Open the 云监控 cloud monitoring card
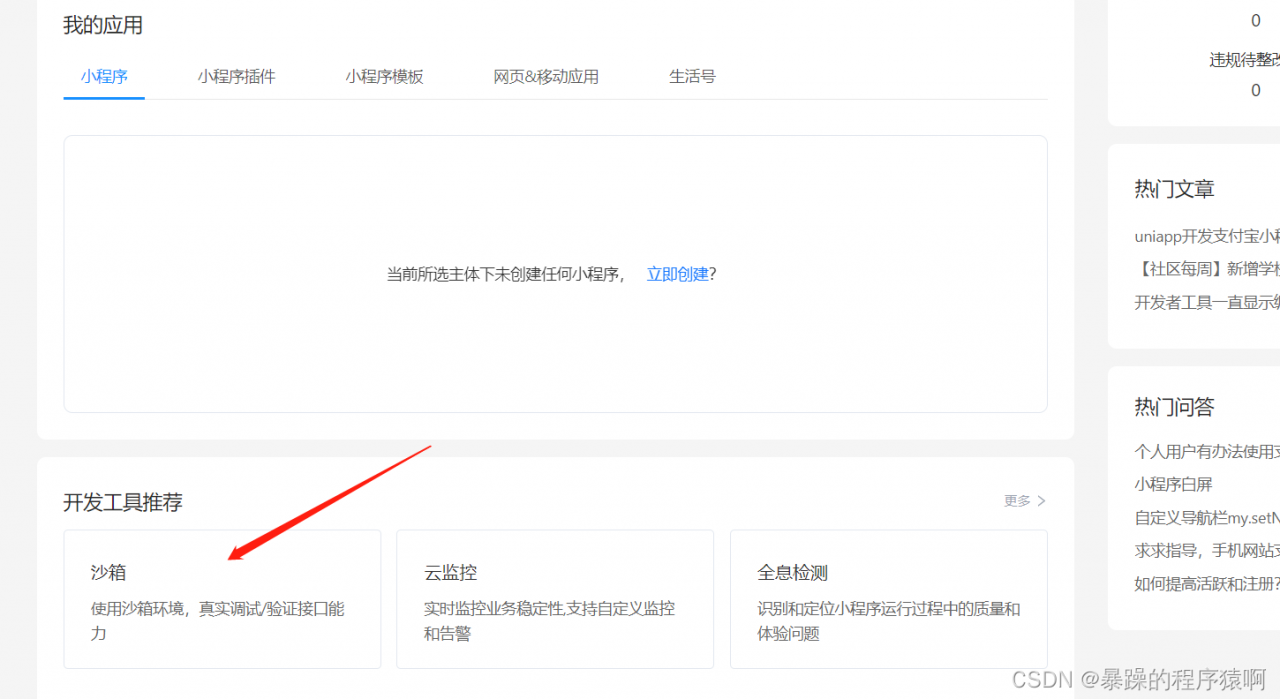Screen dimensions: 1280x699 [555, 599]
